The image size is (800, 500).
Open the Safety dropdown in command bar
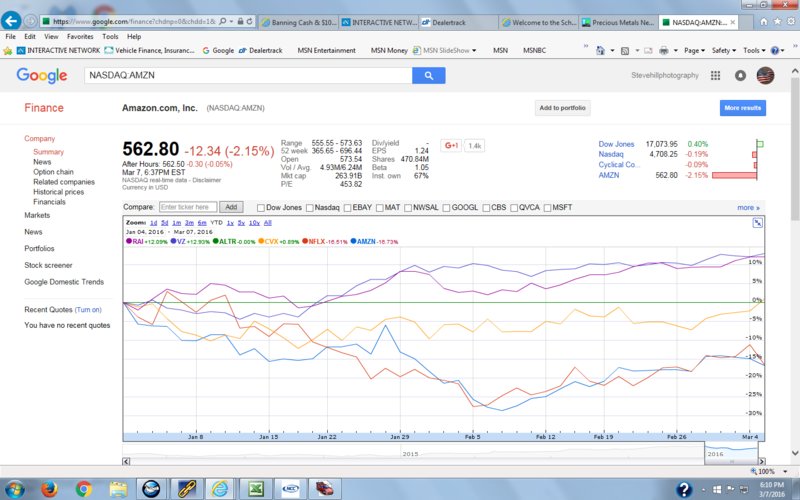(x=723, y=51)
